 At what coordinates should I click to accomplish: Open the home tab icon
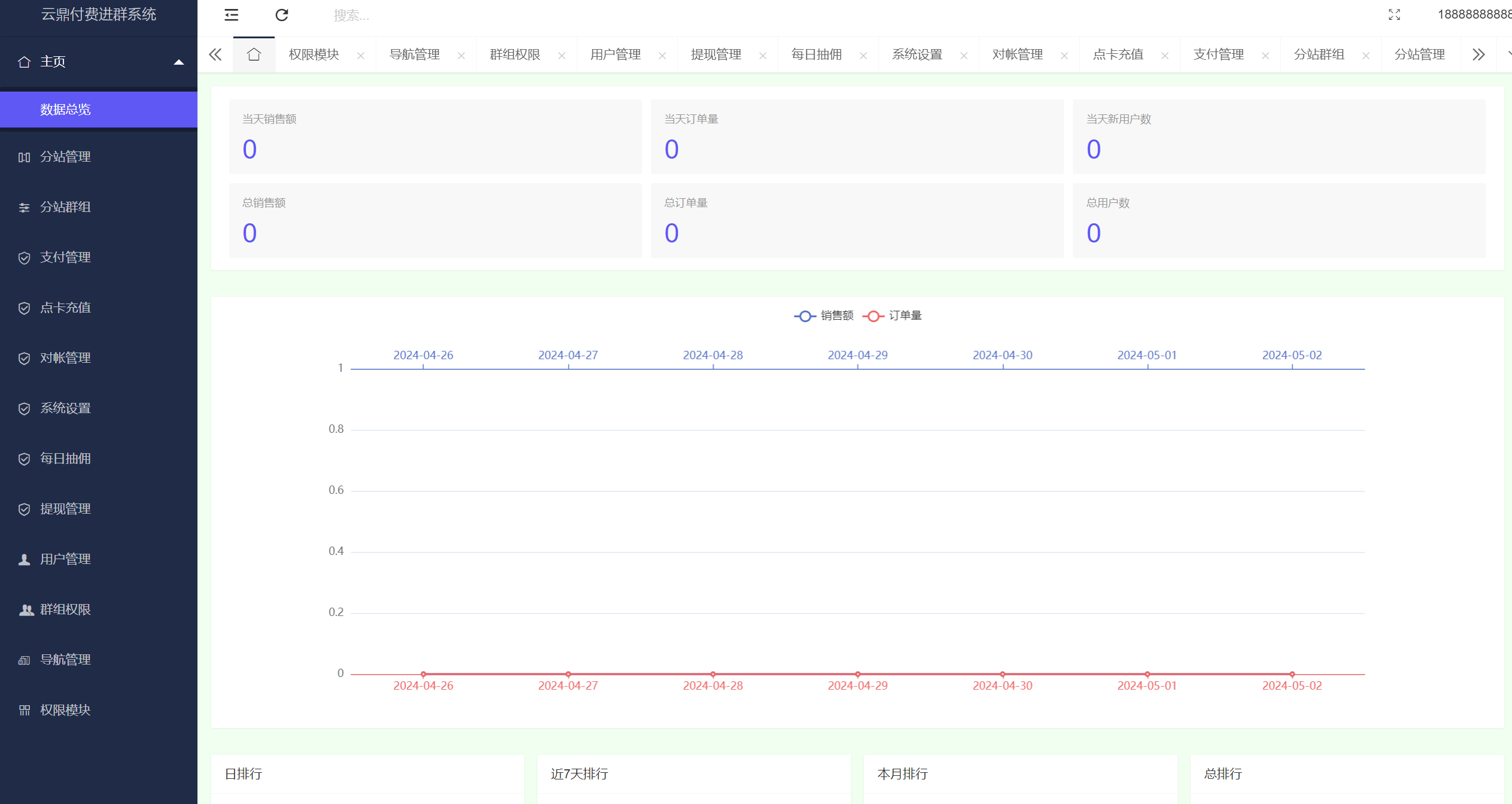(254, 54)
